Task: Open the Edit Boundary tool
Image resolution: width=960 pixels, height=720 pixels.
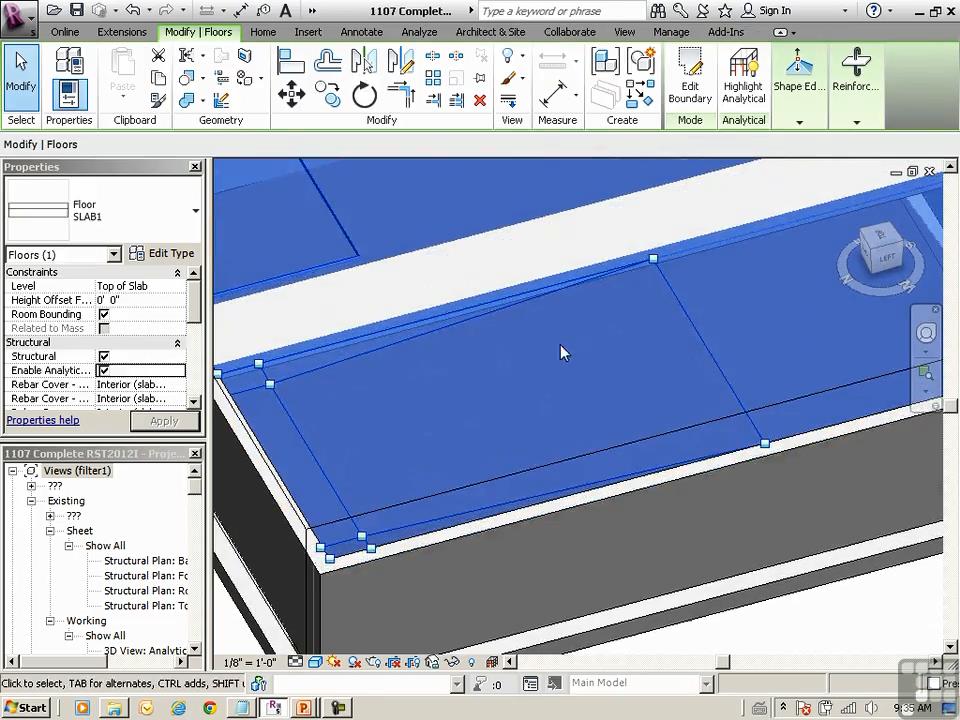Action: [x=690, y=77]
